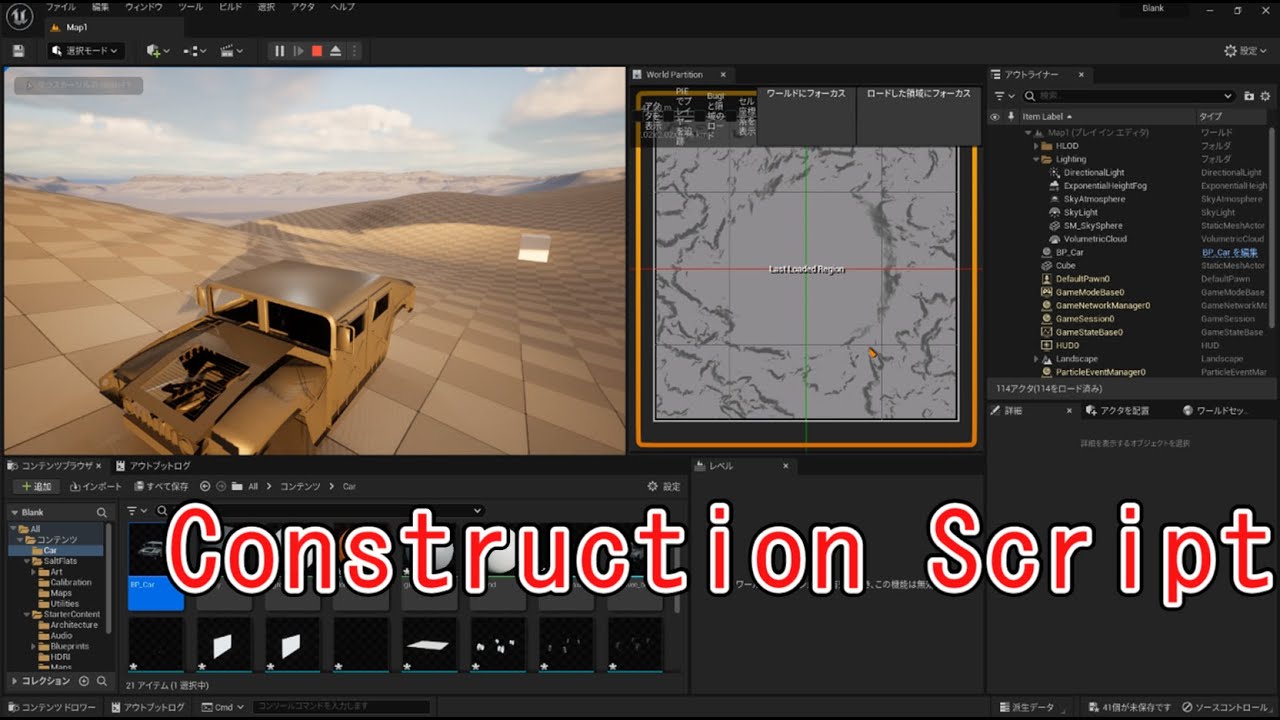Viewport: 1280px width, 720px height.
Task: Expand the Landscape tree item
Action: point(1036,359)
